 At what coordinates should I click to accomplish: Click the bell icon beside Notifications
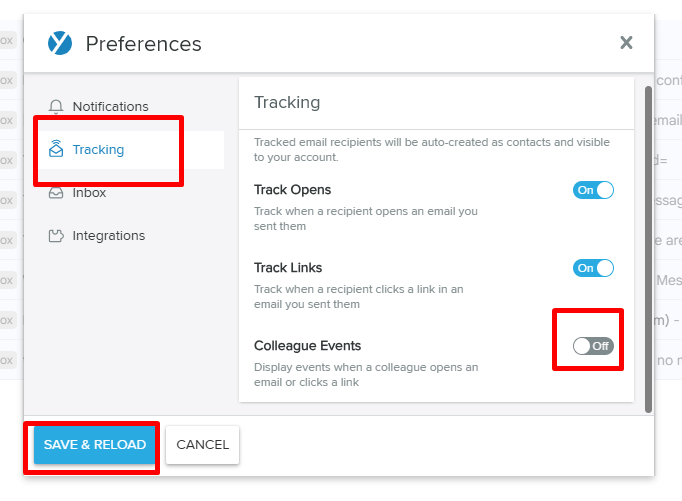(56, 107)
